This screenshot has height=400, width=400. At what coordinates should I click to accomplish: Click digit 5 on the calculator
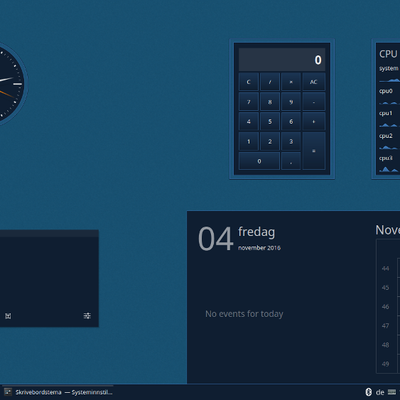click(x=270, y=122)
